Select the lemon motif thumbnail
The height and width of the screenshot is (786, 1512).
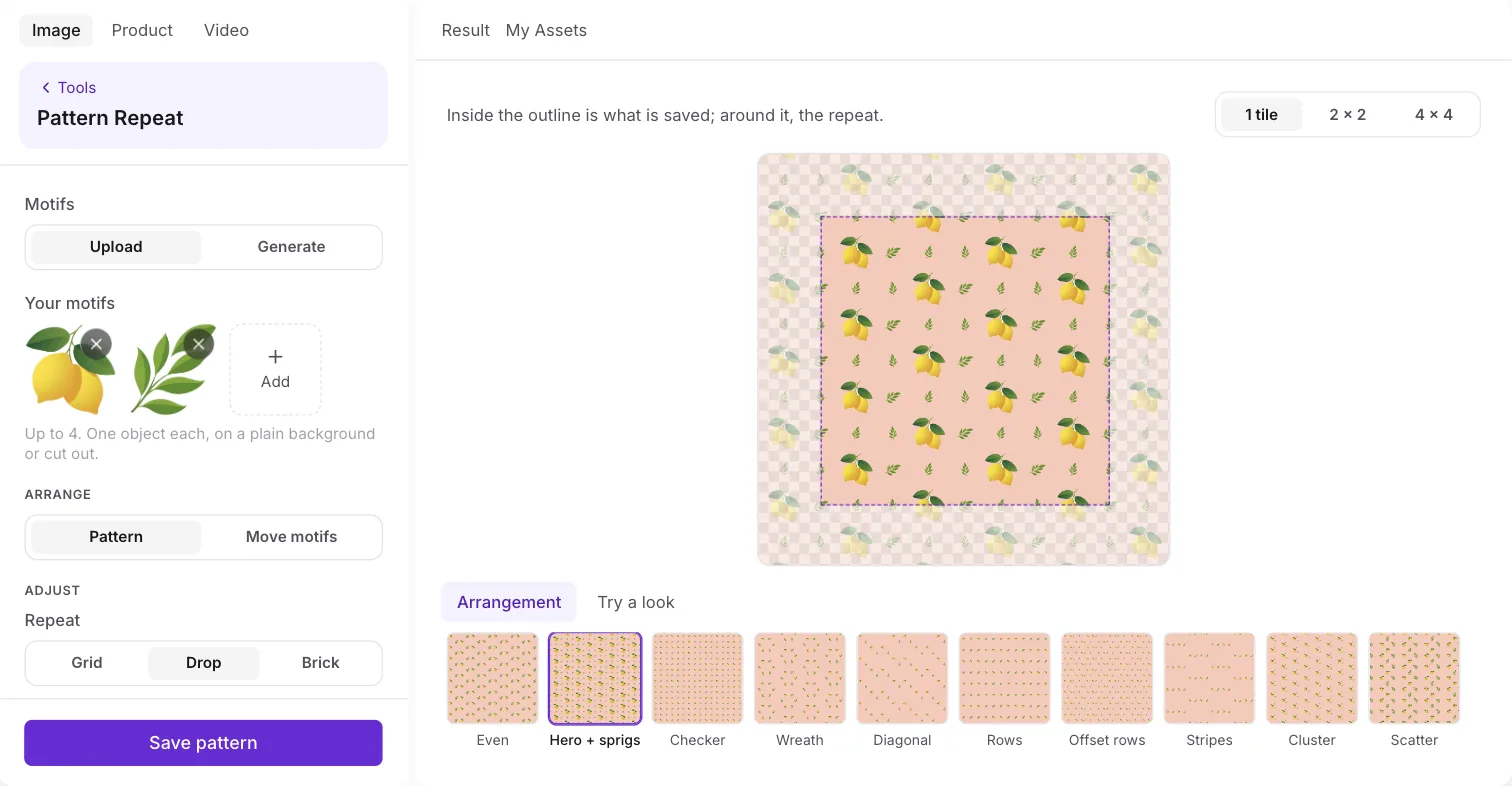tap(68, 369)
